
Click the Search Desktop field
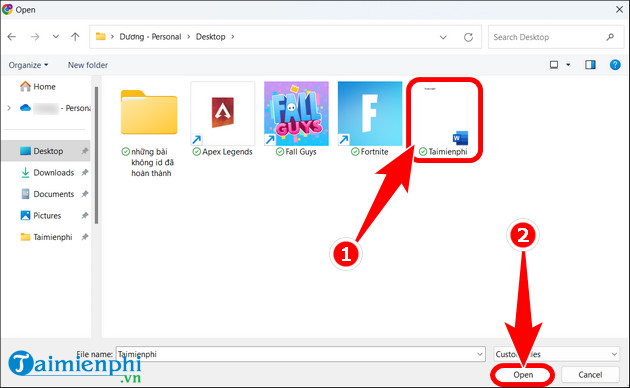[555, 37]
